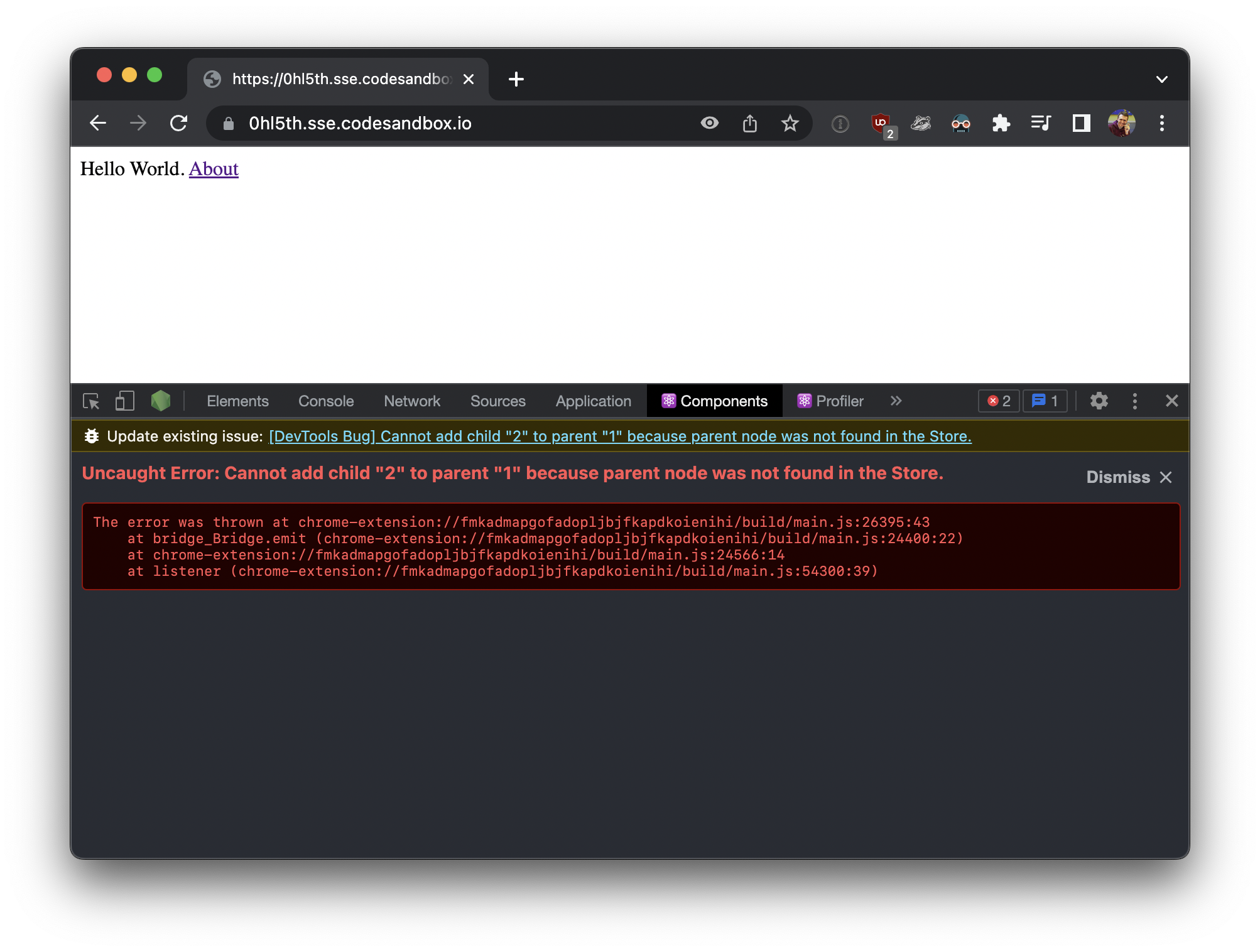Open the Profiler panel
1260x952 pixels.
pyautogui.click(x=830, y=401)
